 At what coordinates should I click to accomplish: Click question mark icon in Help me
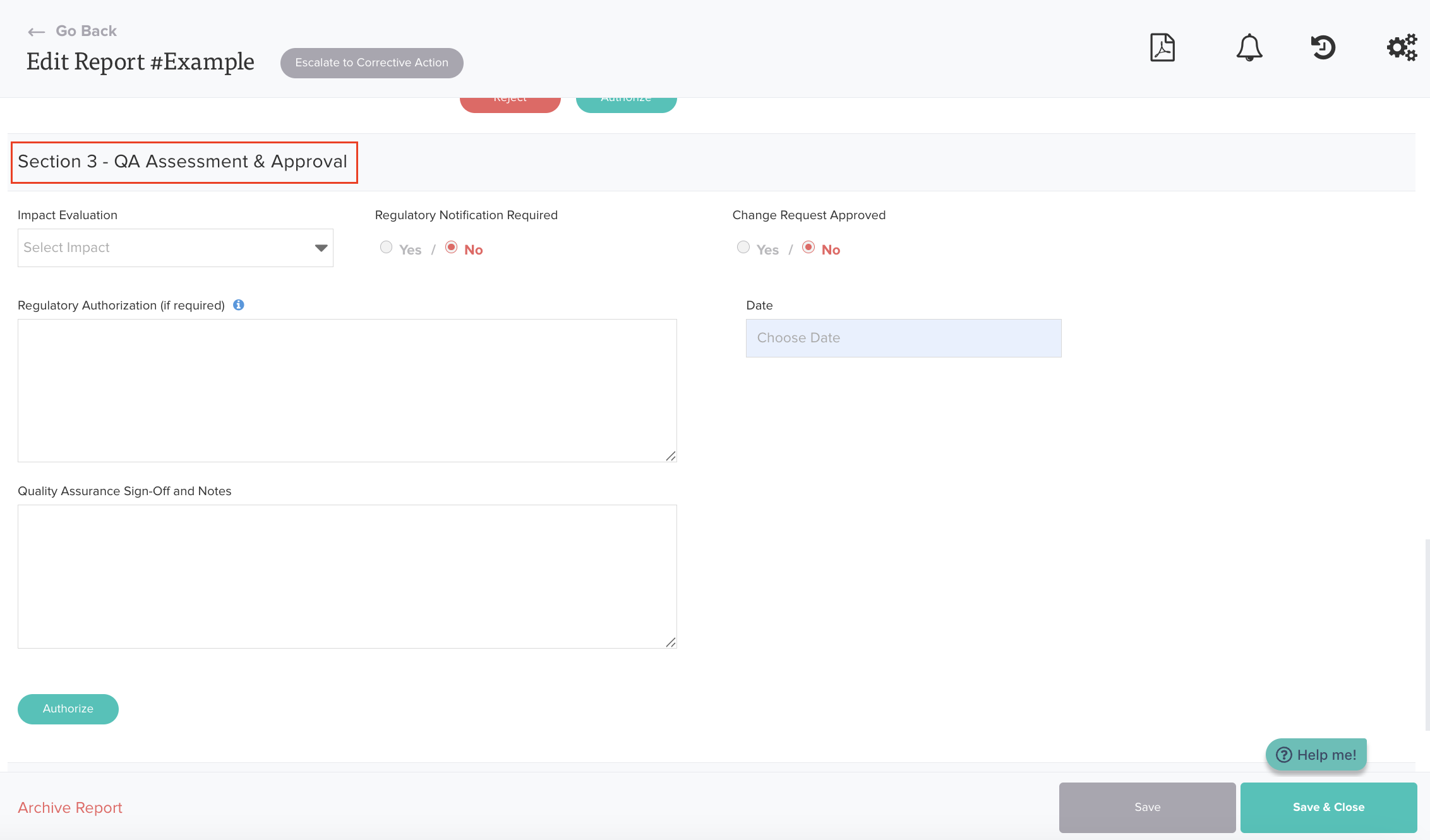click(1283, 755)
